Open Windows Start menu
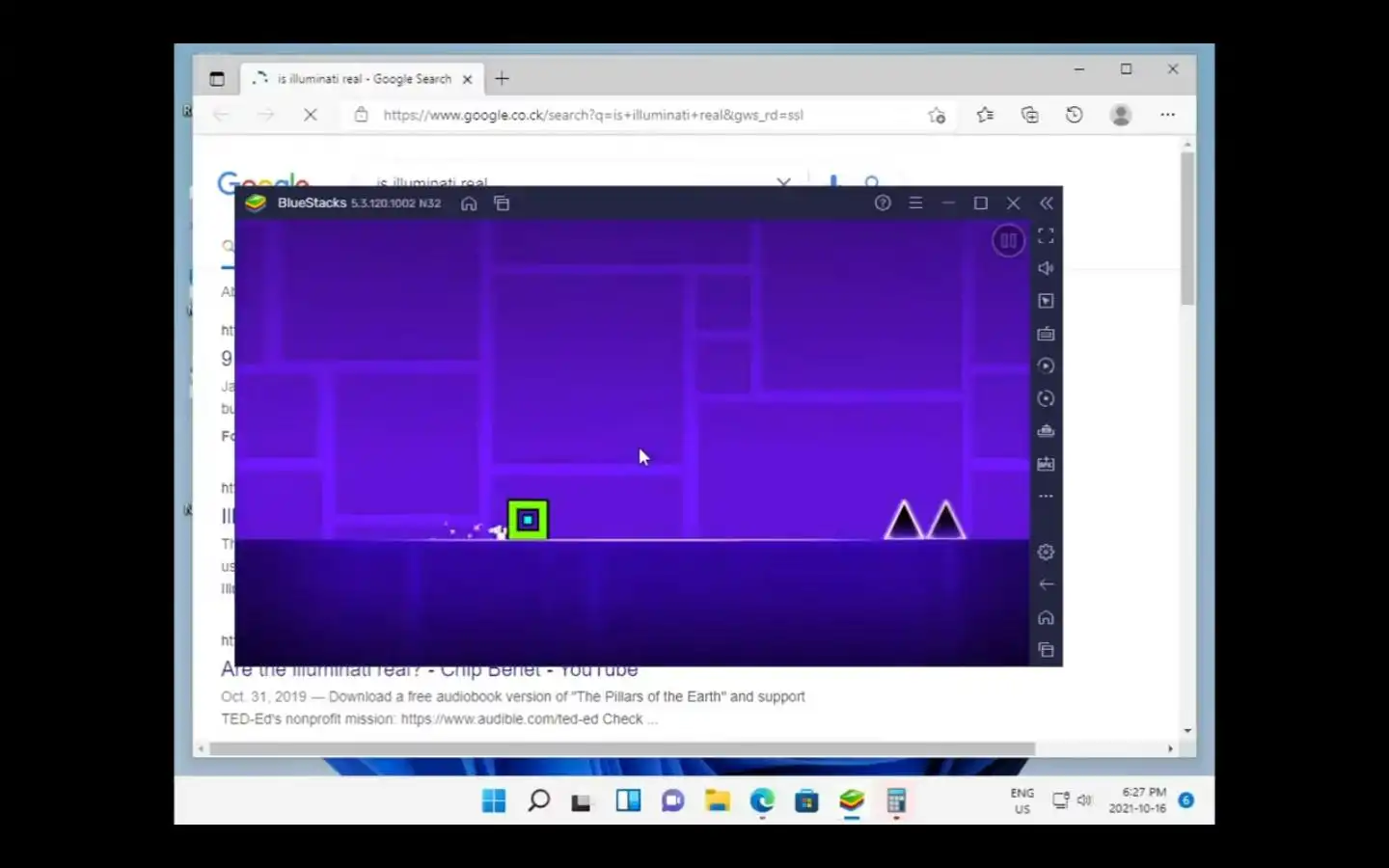This screenshot has width=1389, height=868. (494, 800)
